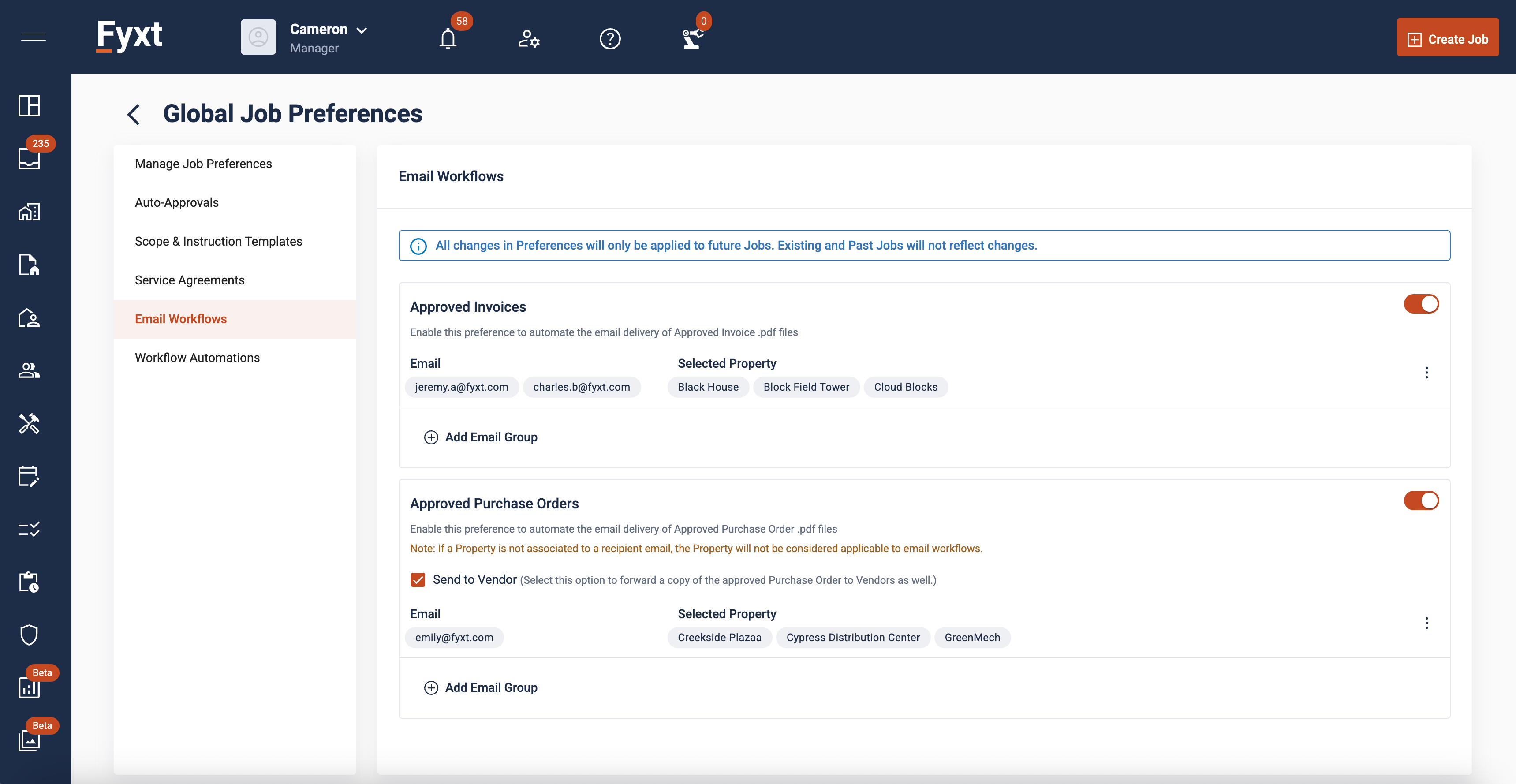Viewport: 1516px width, 784px height.
Task: Open the document home sidebar icon
Action: click(29, 265)
